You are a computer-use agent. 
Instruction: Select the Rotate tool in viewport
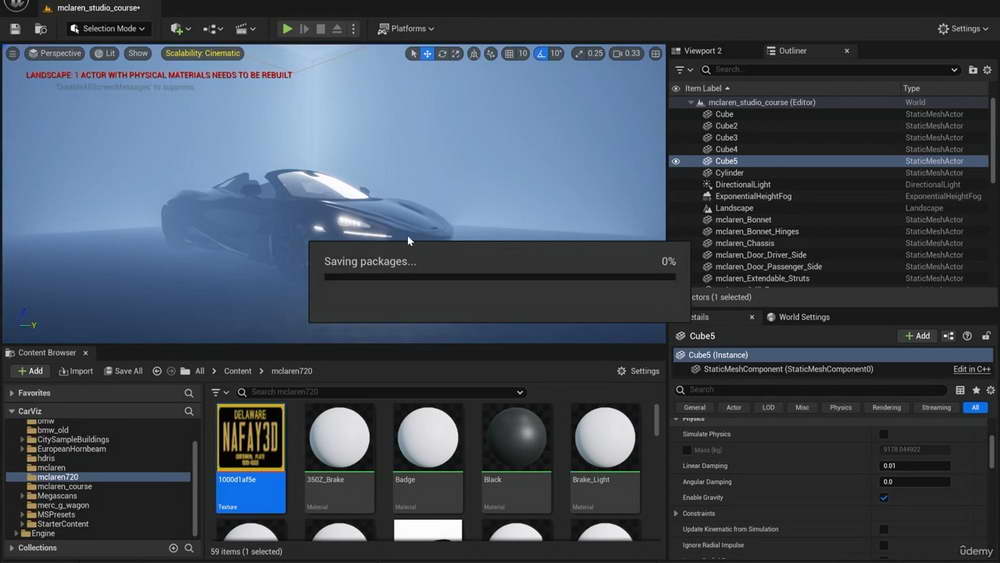pyautogui.click(x=442, y=54)
